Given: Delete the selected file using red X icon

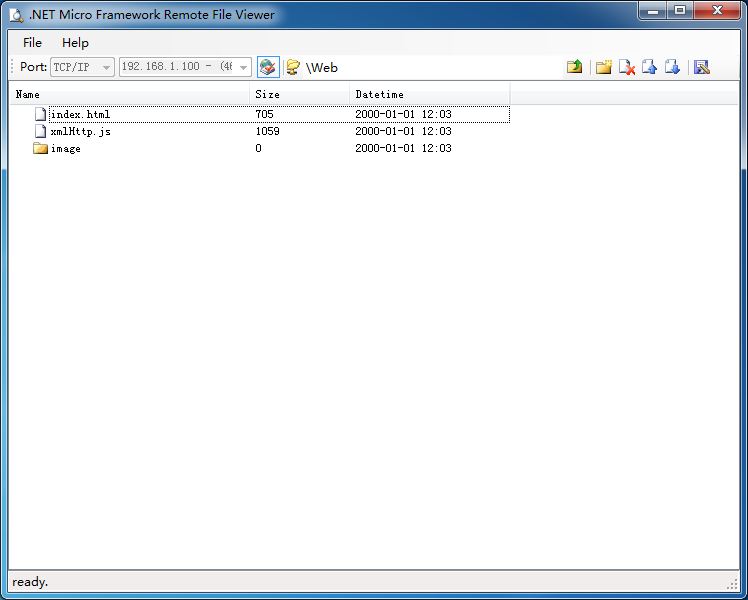Looking at the screenshot, I should 626,67.
